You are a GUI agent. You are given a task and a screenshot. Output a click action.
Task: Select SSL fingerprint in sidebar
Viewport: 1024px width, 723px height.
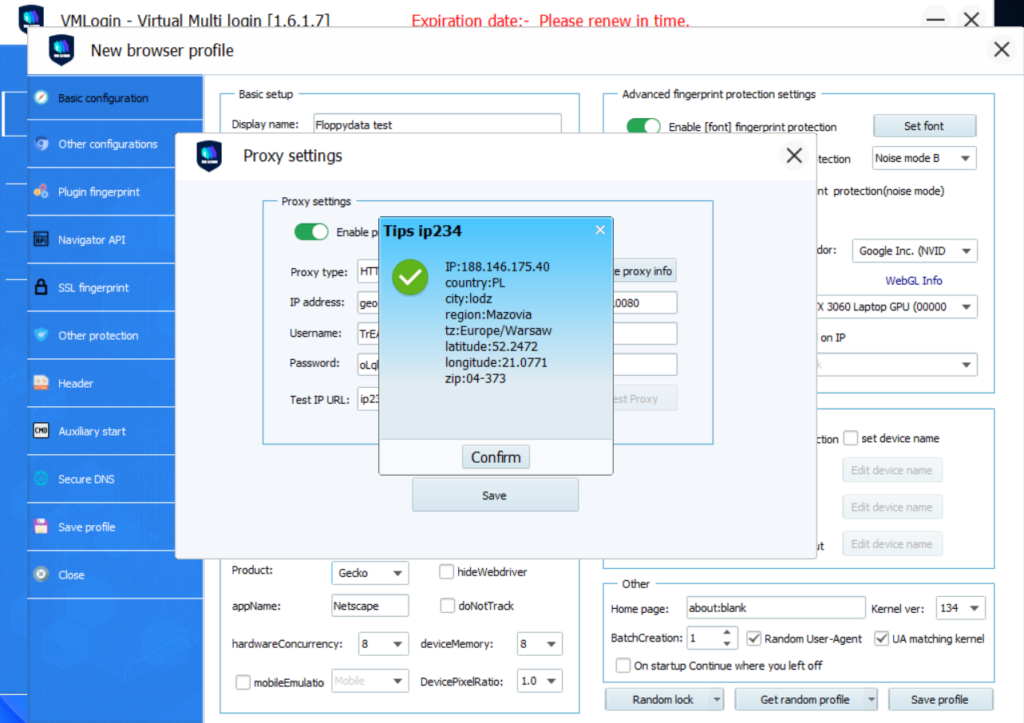(x=101, y=287)
